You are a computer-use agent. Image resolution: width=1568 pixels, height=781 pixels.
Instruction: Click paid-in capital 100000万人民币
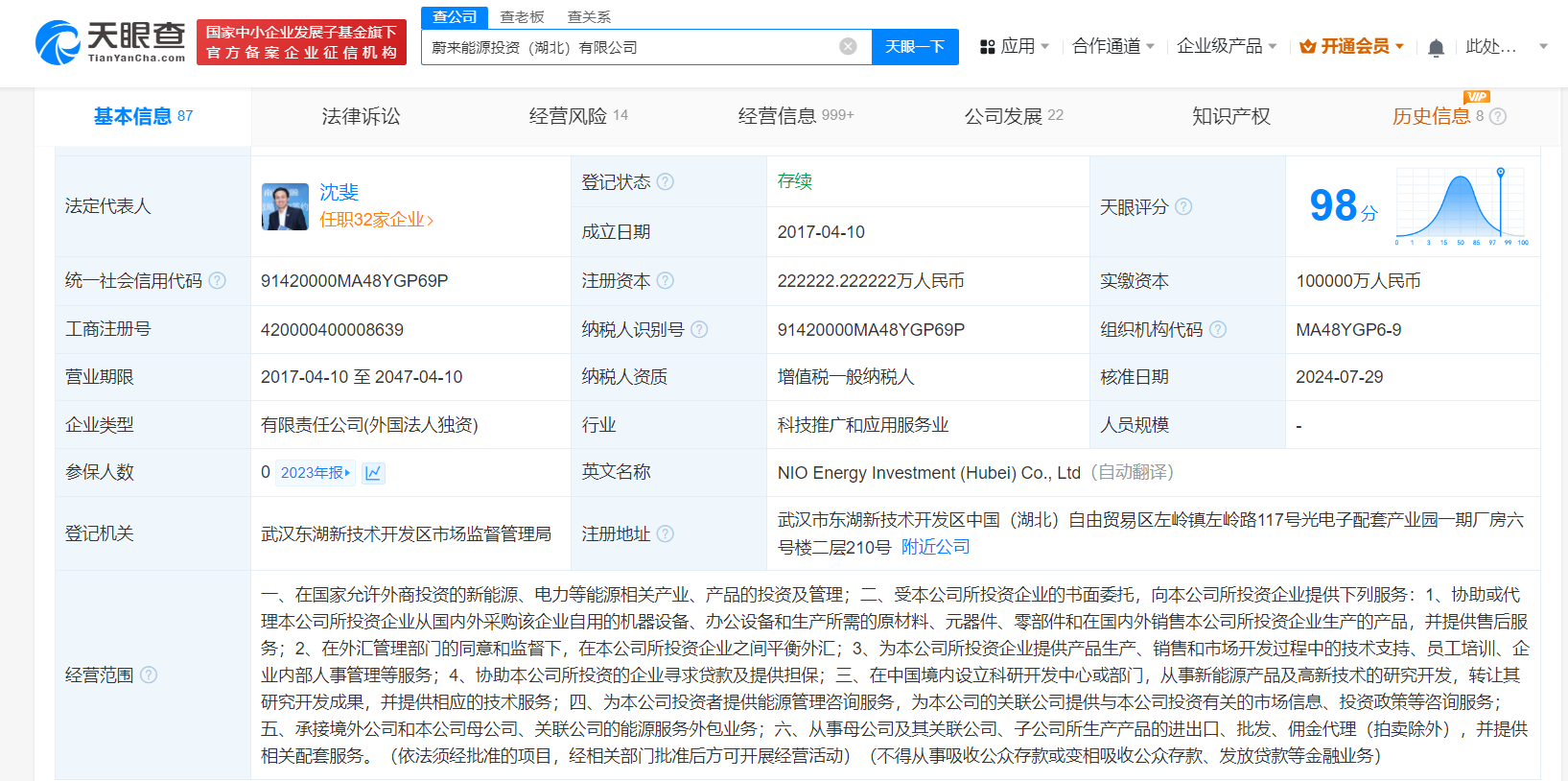pyautogui.click(x=1358, y=281)
